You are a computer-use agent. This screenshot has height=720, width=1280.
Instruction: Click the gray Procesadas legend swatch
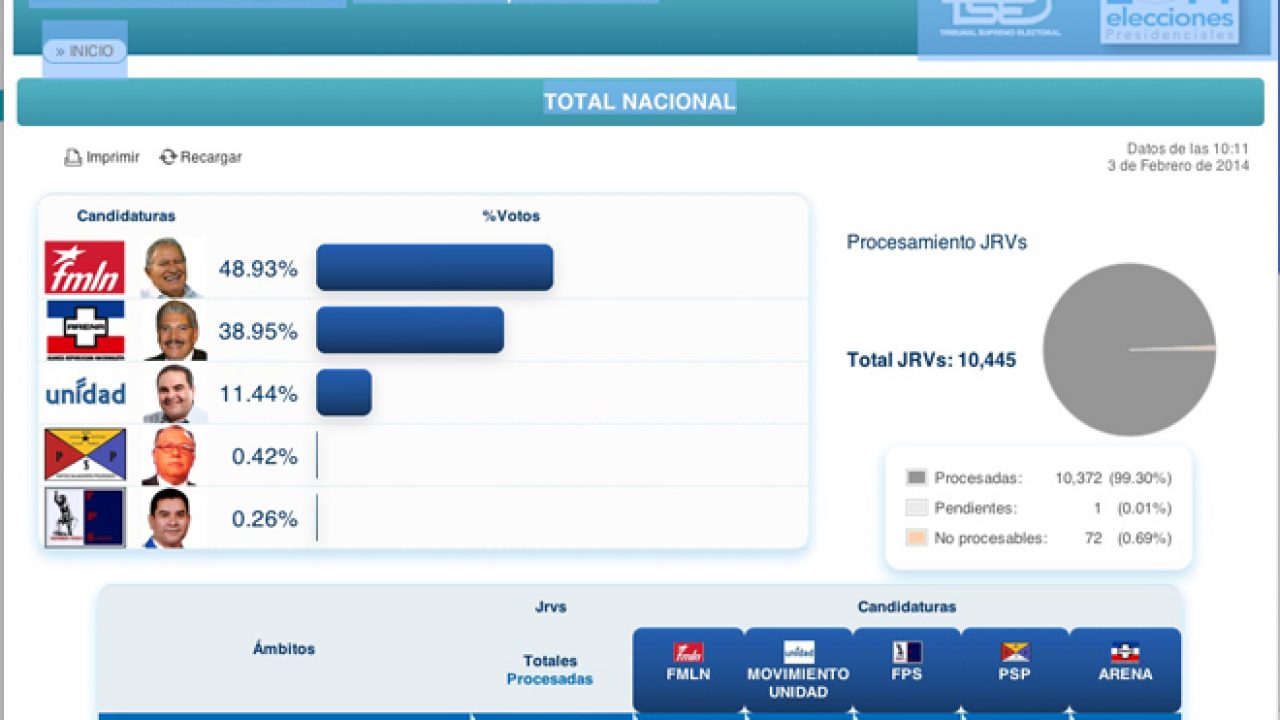(x=916, y=478)
